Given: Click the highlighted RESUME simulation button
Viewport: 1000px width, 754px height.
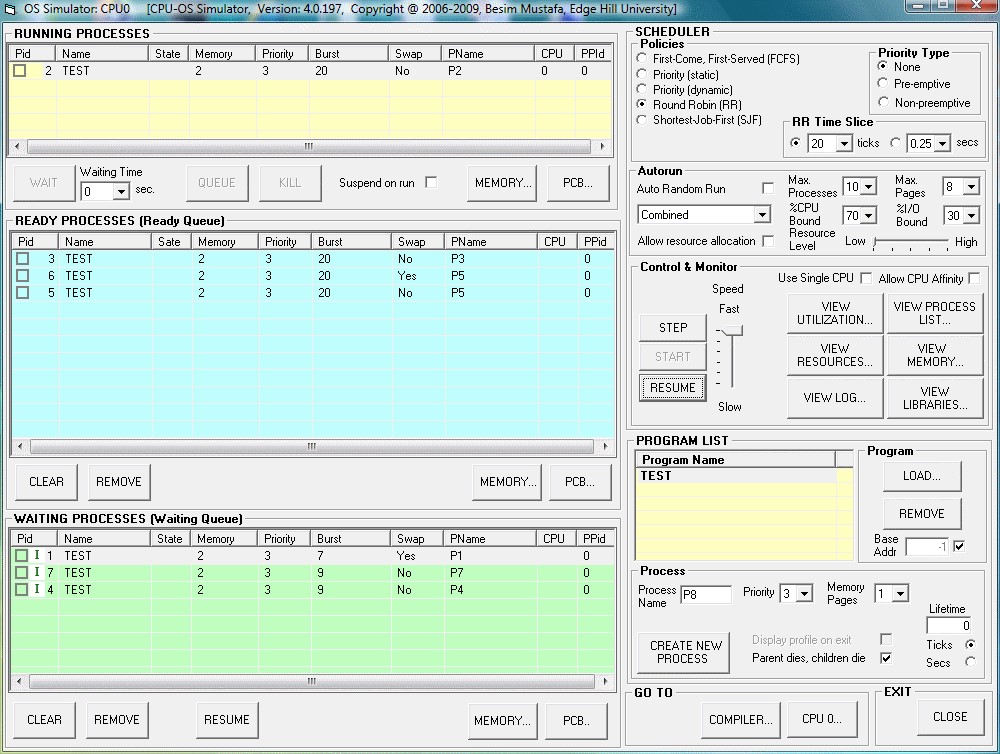Looking at the screenshot, I should 672,388.
